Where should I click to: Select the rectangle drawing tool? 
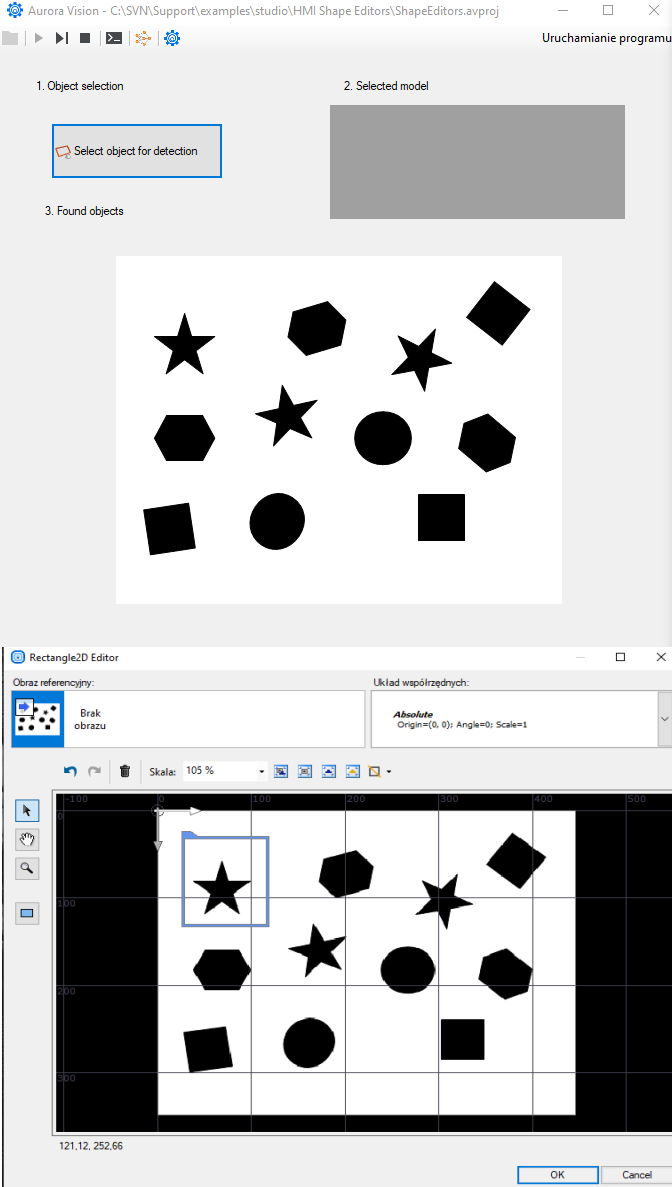tap(28, 913)
